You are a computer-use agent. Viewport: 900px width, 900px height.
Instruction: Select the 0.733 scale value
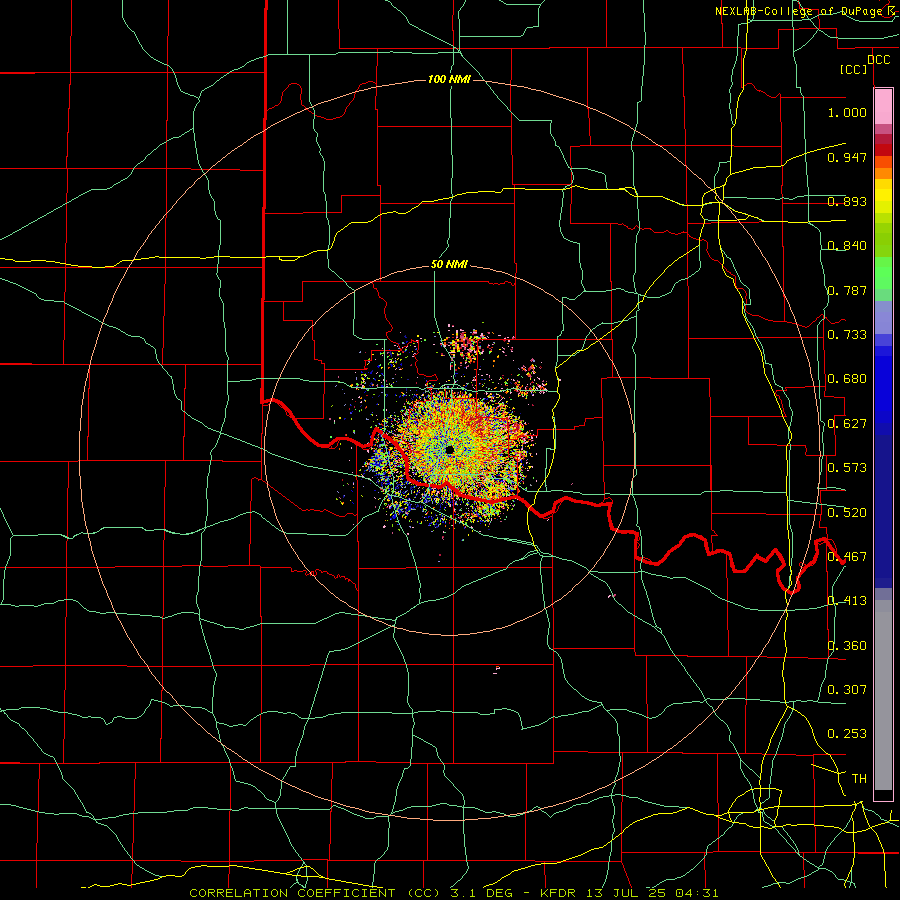[847, 335]
